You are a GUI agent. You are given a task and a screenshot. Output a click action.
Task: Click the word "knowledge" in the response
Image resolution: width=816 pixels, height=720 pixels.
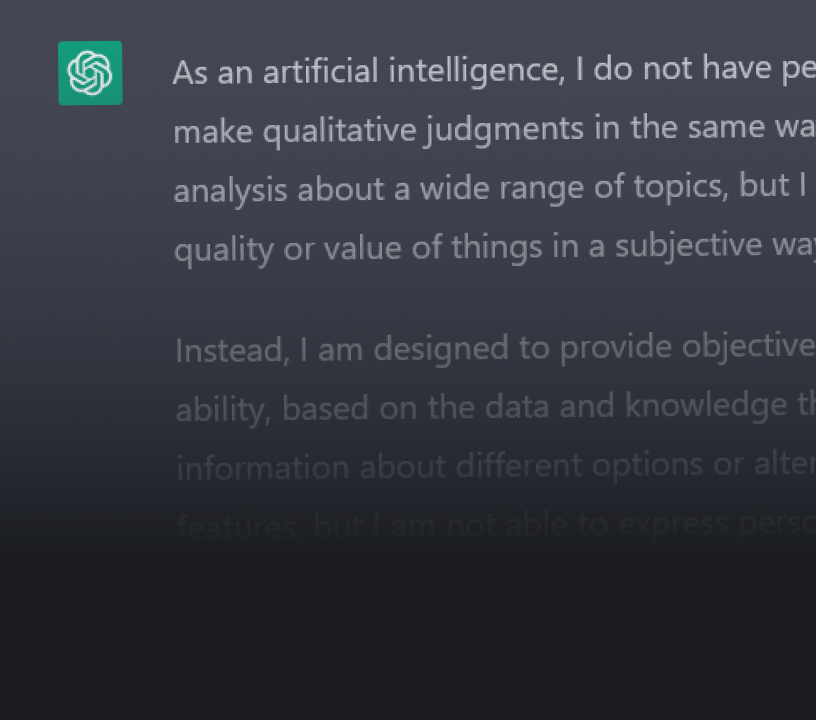706,405
